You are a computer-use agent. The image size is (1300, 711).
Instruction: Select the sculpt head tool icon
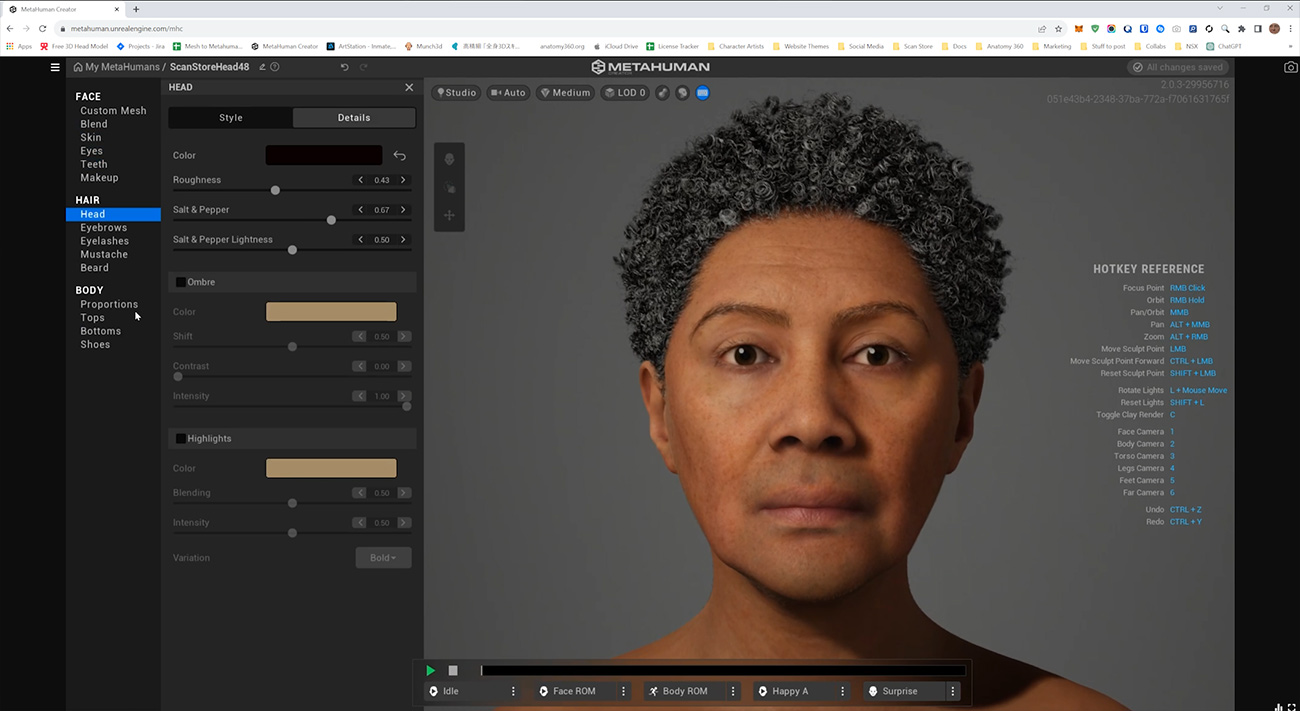click(x=449, y=159)
